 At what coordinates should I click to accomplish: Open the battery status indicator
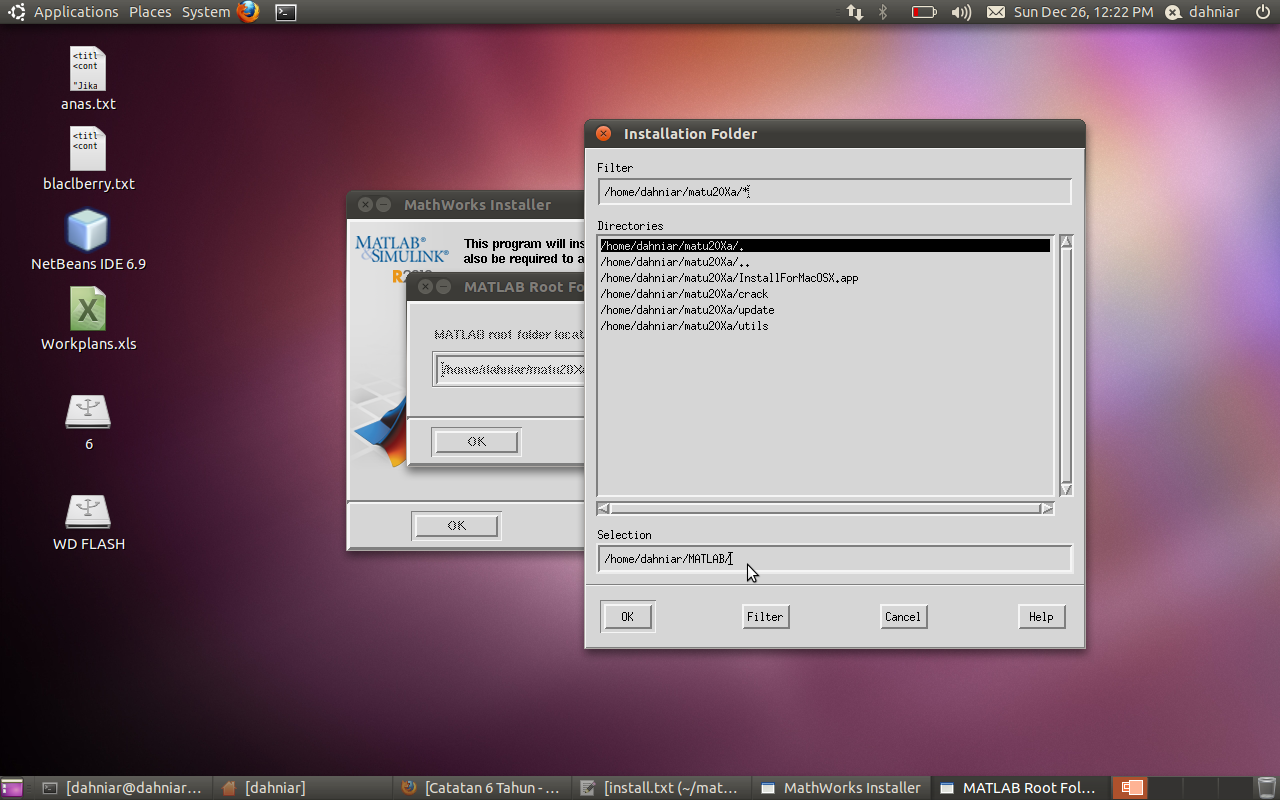pos(923,12)
